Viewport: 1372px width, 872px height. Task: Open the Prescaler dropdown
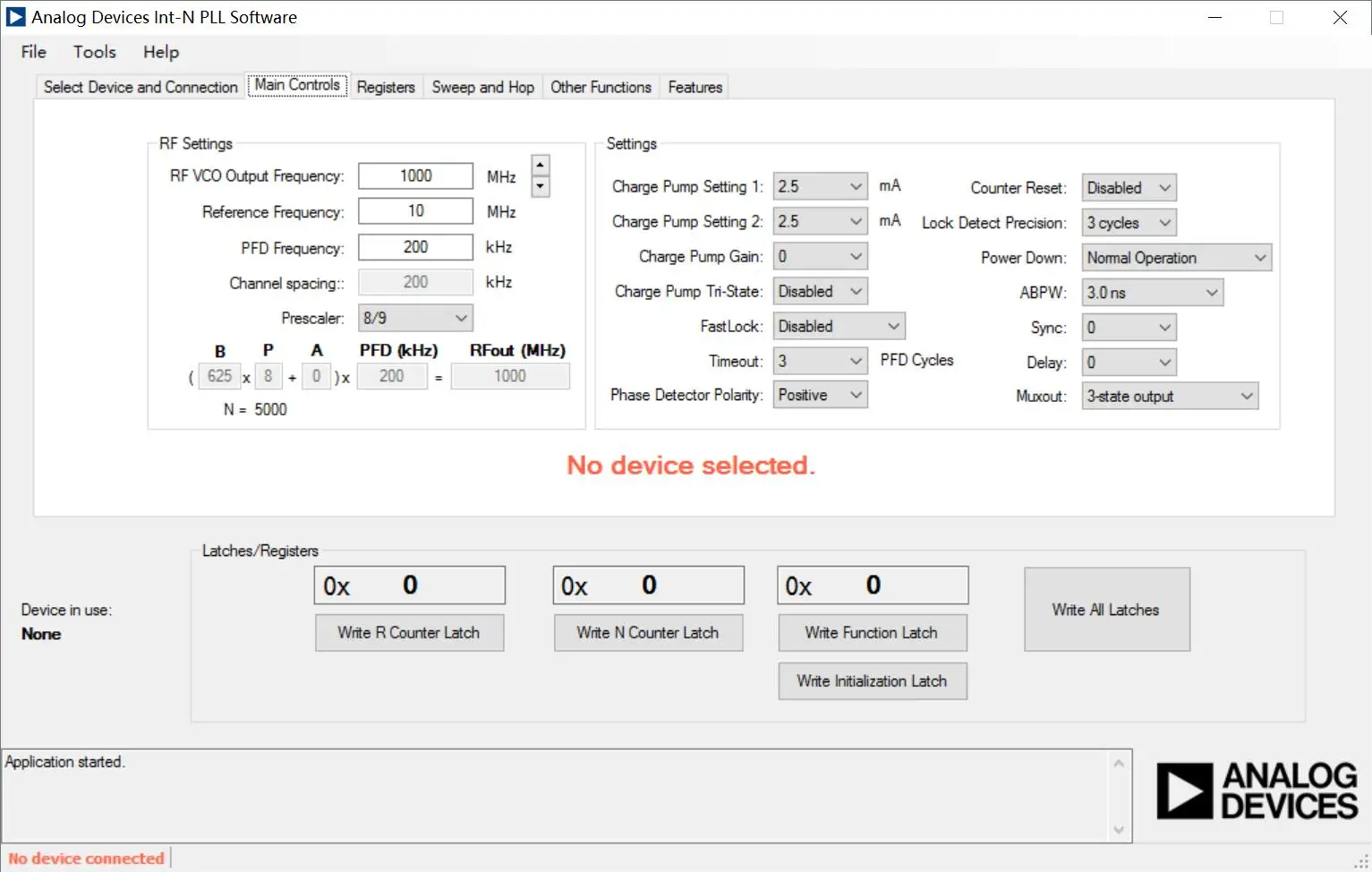[415, 318]
